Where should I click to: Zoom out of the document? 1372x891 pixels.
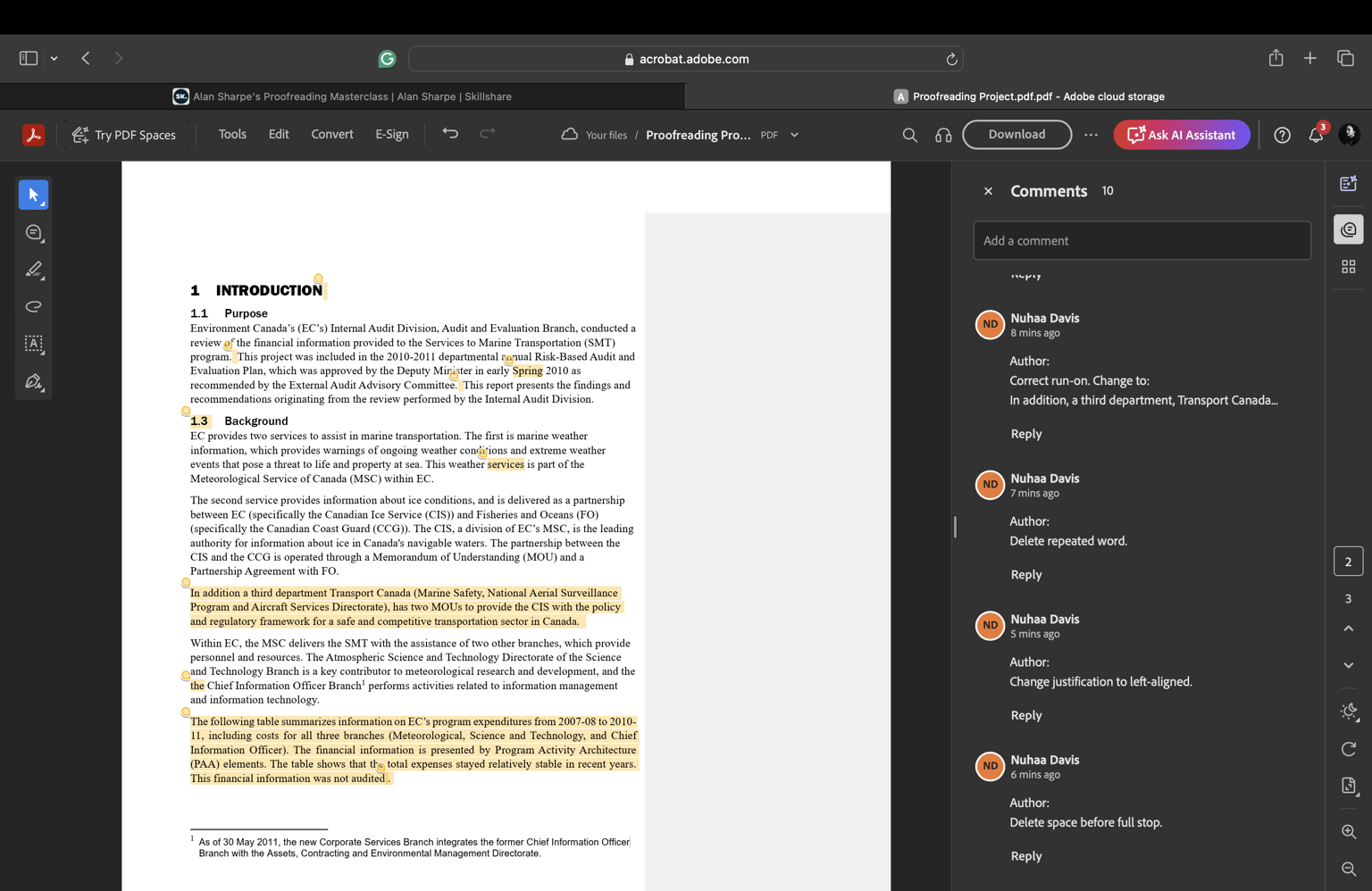pyautogui.click(x=1349, y=869)
